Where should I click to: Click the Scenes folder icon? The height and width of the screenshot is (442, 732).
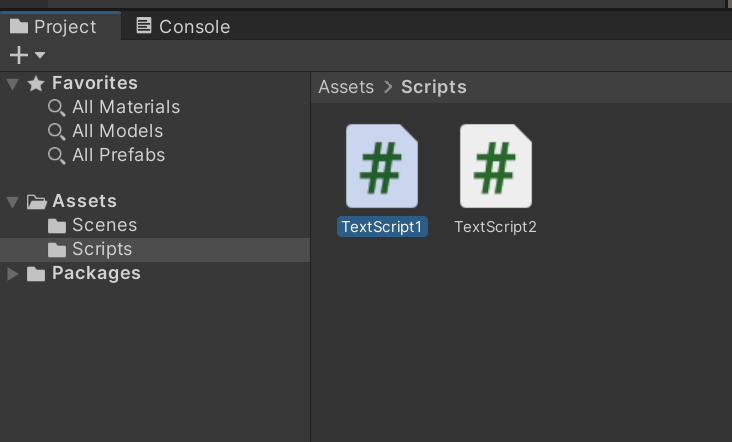tap(56, 226)
